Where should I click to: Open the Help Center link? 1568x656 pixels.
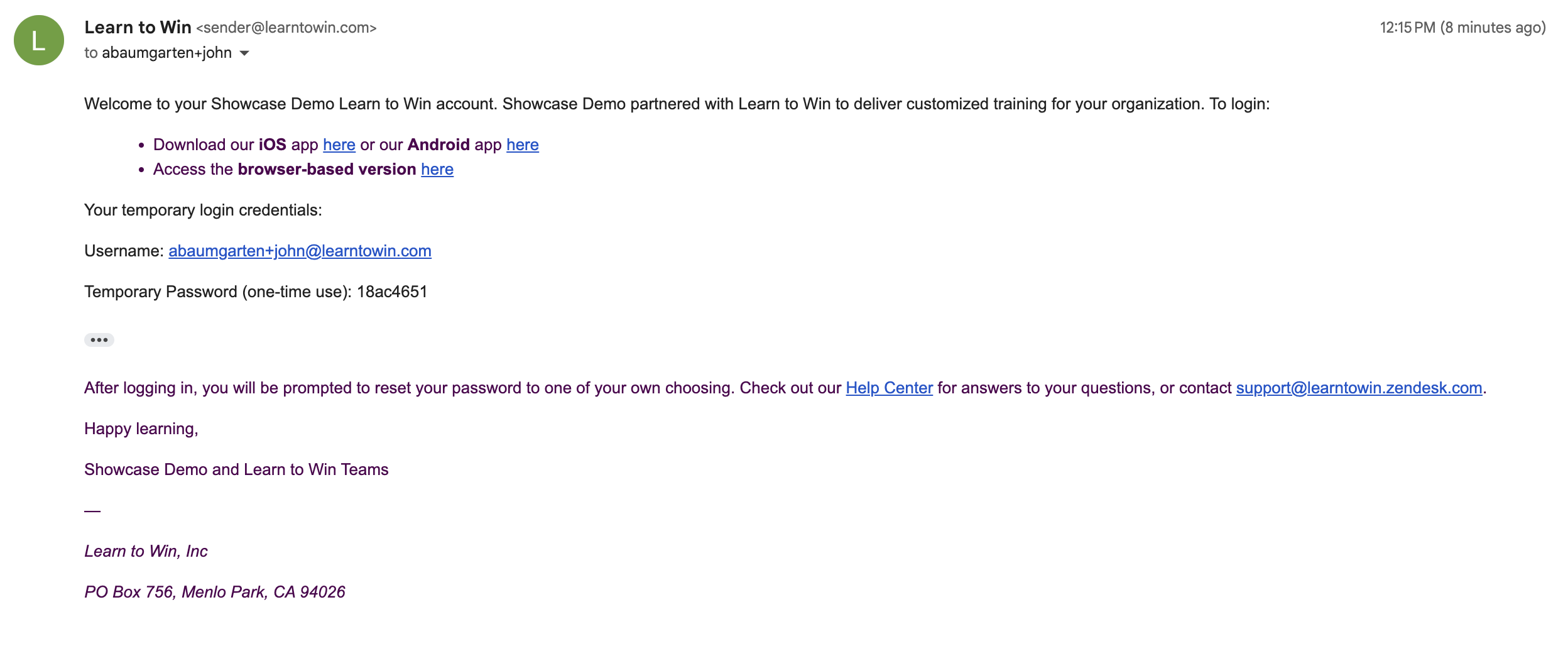[x=889, y=388]
